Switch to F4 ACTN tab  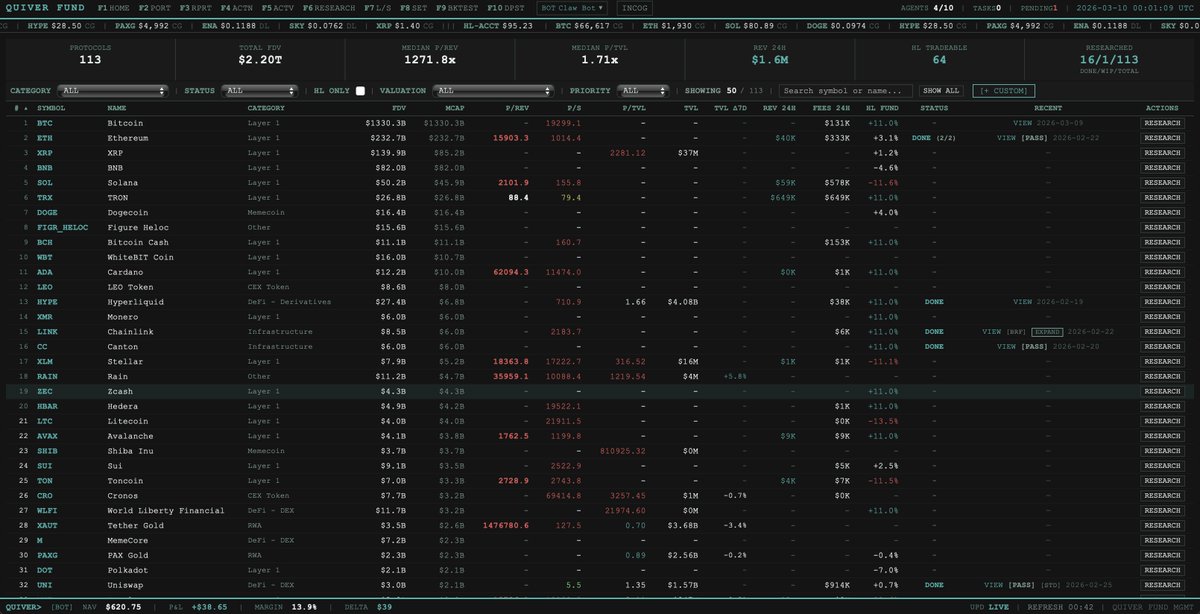(236, 7)
